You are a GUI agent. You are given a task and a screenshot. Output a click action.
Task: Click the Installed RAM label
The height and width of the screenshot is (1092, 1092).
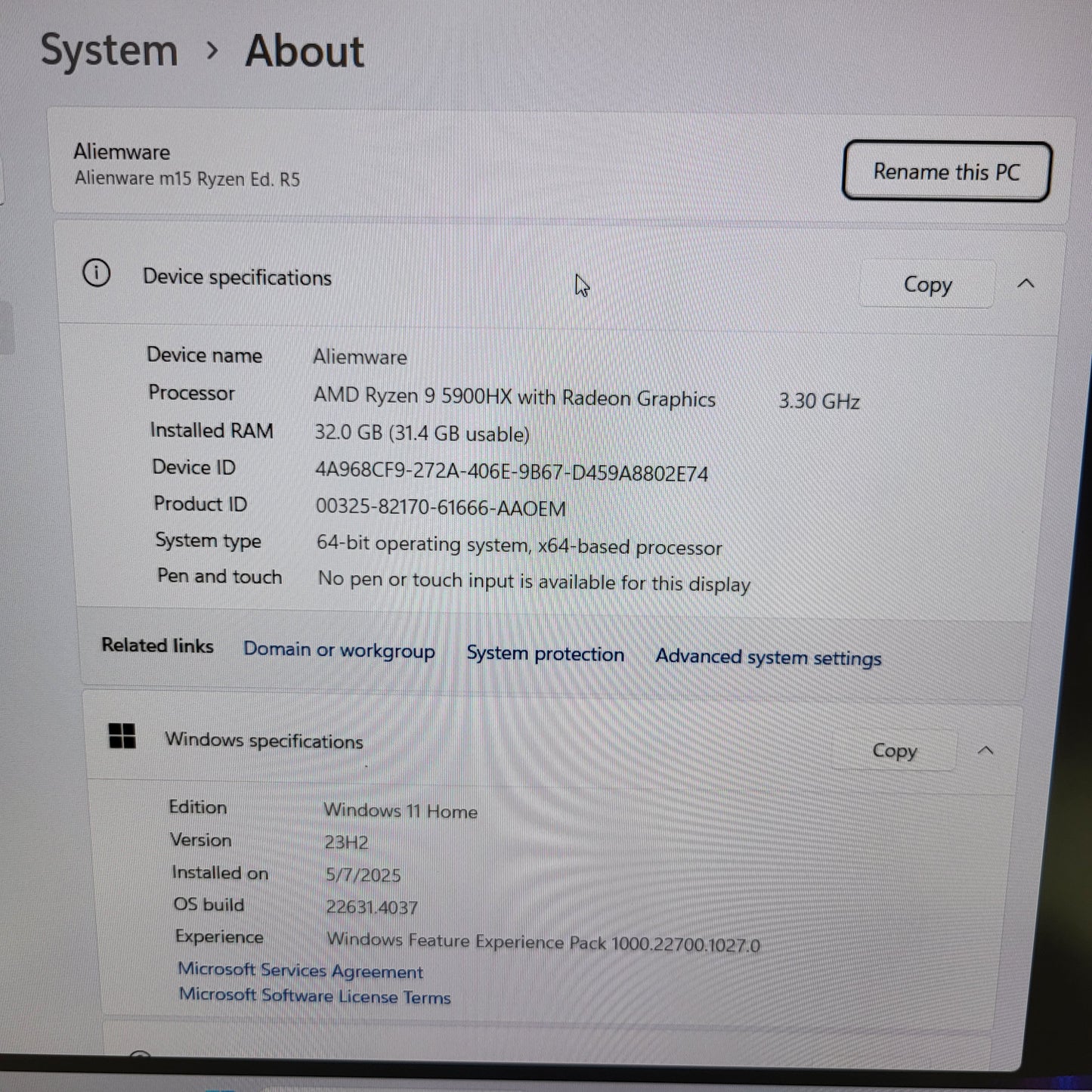(x=212, y=430)
